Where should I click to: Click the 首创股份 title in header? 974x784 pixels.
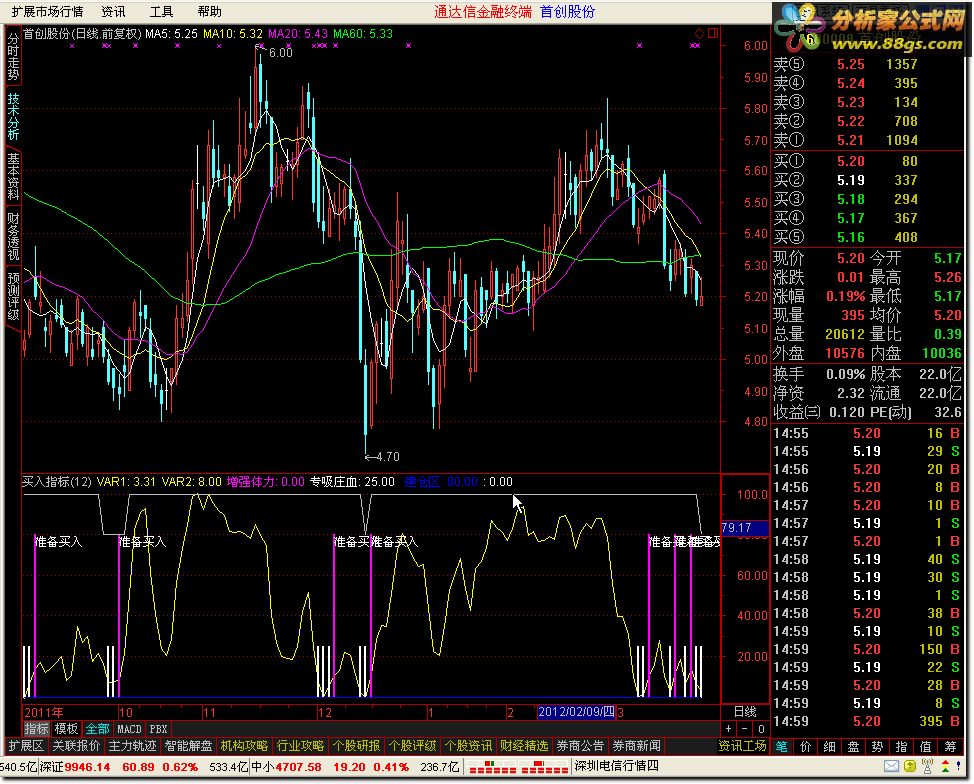(567, 12)
